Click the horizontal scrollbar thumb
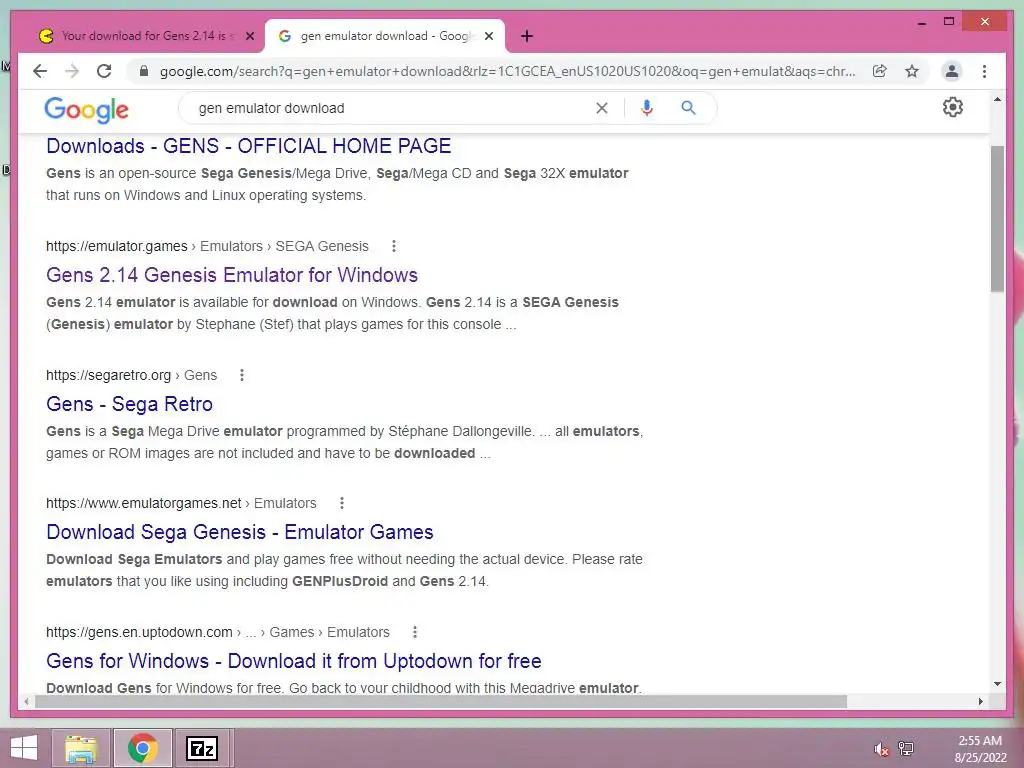Image resolution: width=1024 pixels, height=768 pixels. point(441,701)
